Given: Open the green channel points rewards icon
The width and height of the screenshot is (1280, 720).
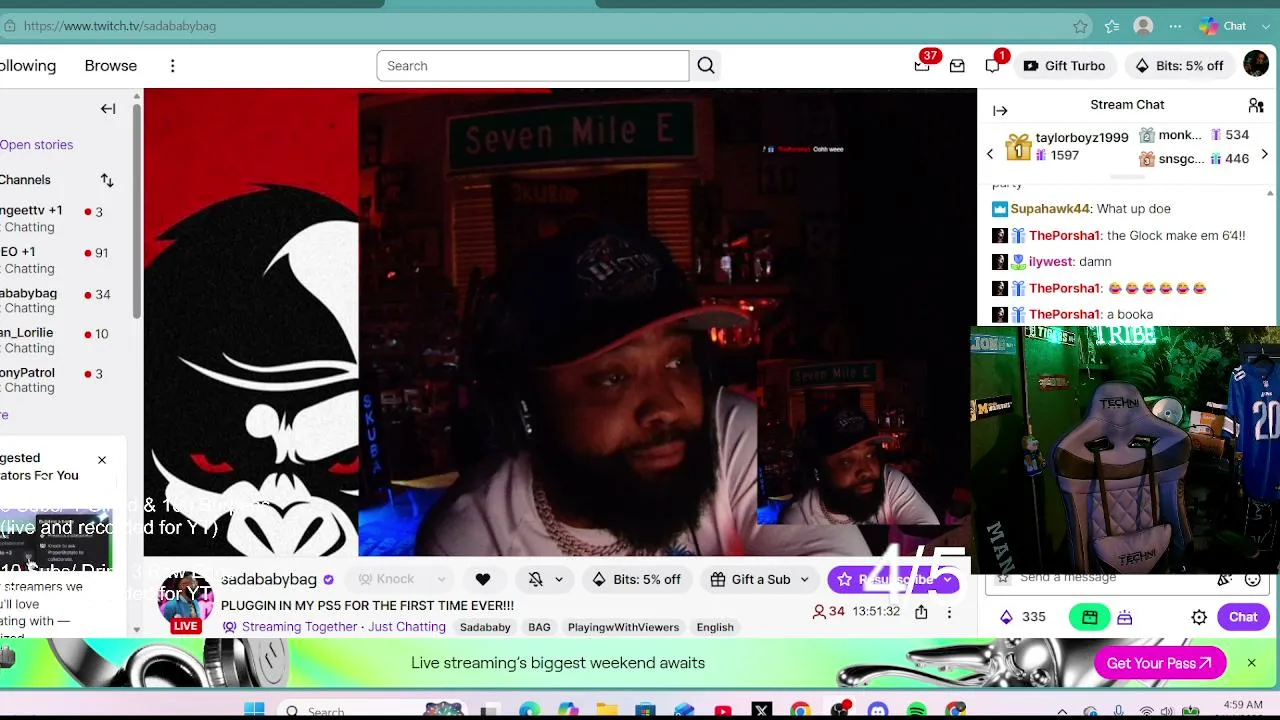Looking at the screenshot, I should point(1089,617).
